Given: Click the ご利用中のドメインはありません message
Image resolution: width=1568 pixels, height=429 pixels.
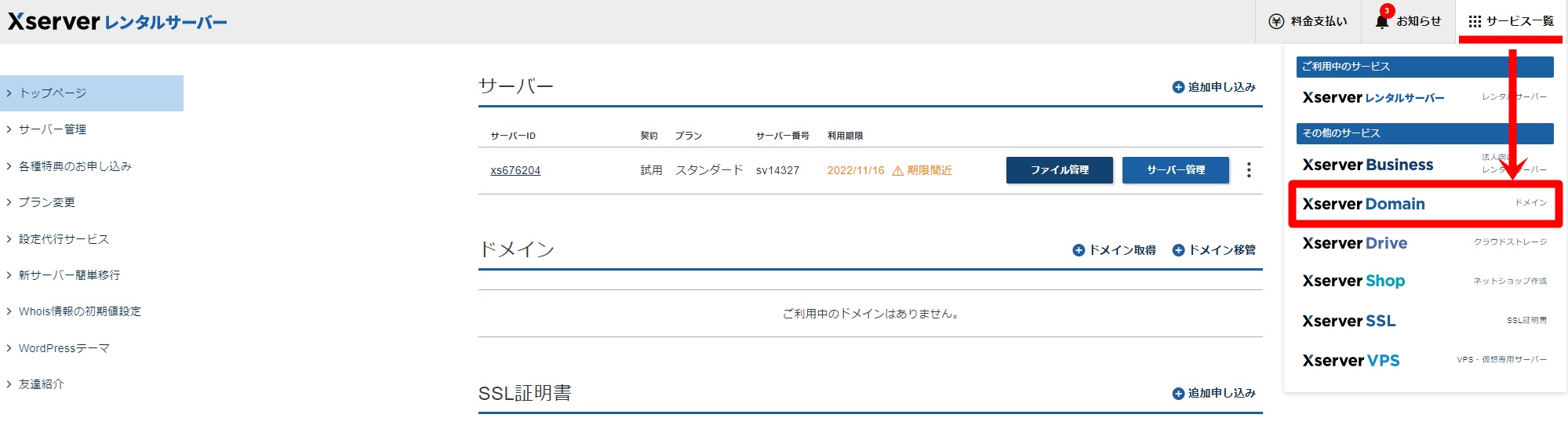Looking at the screenshot, I should click(871, 314).
